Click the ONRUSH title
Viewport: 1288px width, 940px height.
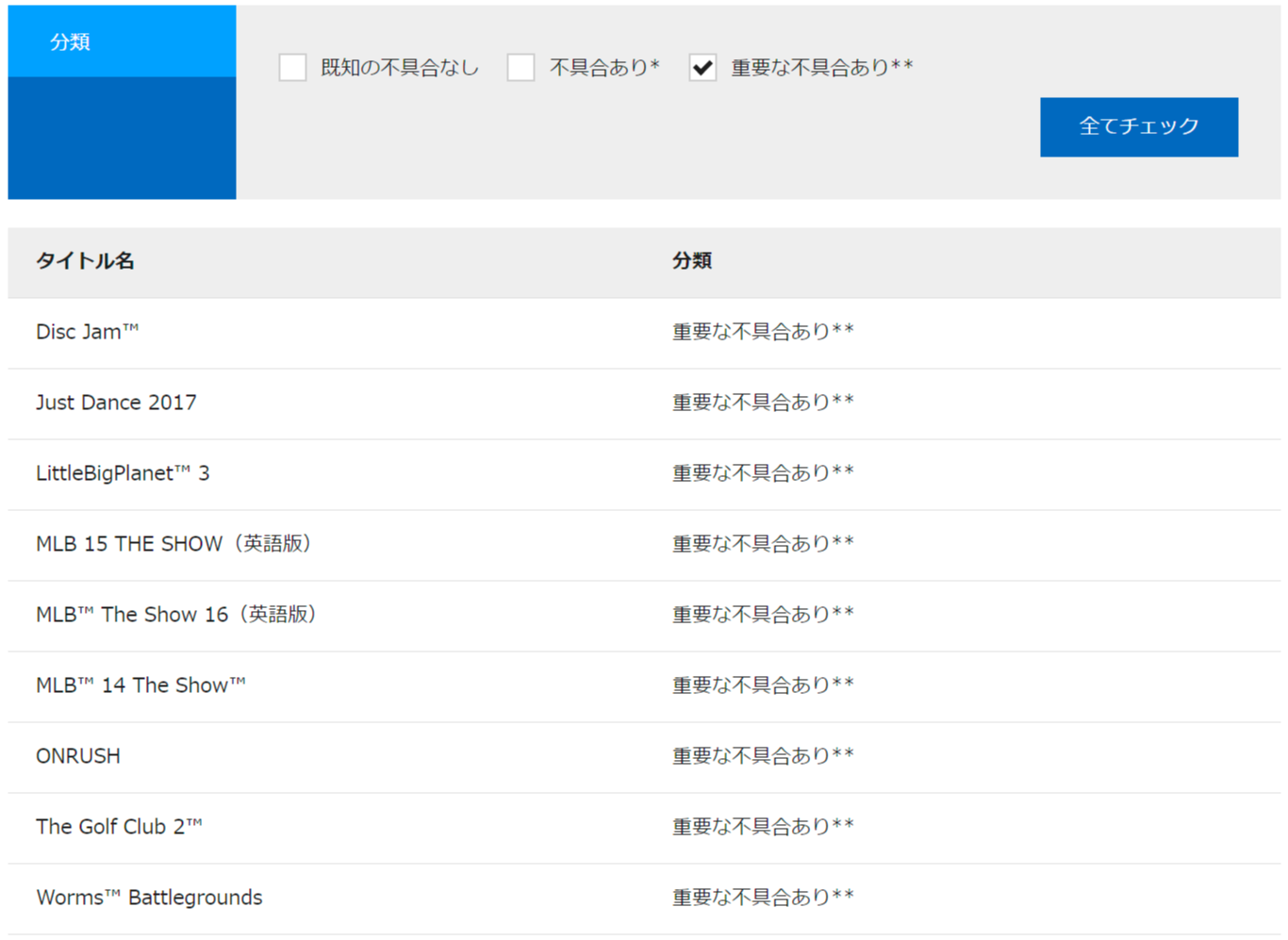coord(77,755)
